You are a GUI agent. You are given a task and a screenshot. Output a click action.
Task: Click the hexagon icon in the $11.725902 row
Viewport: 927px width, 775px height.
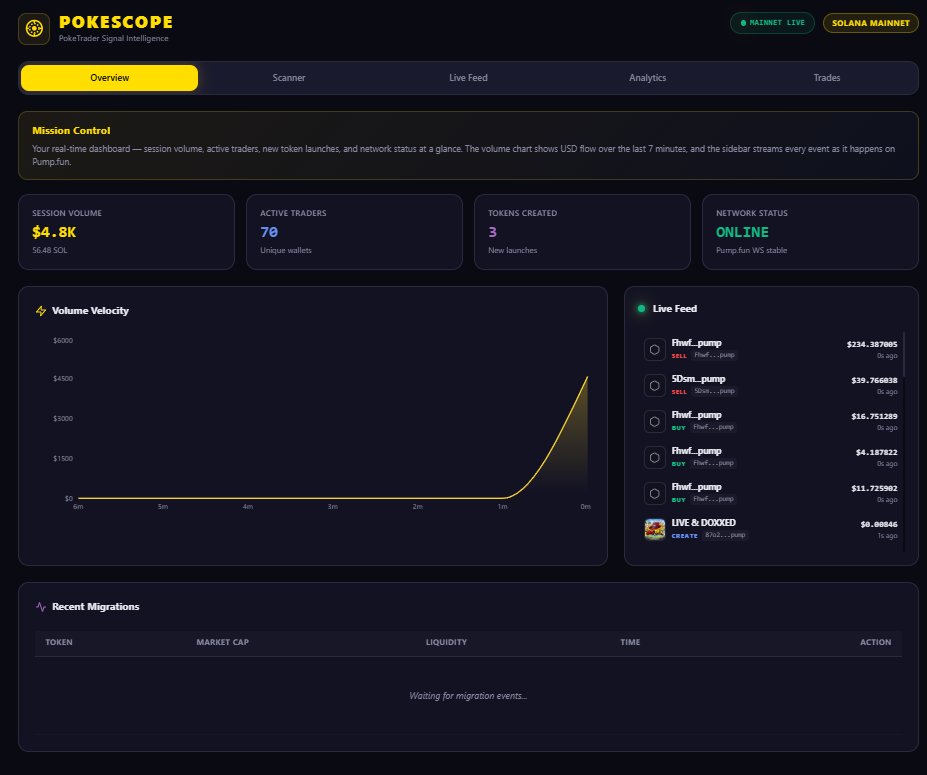(x=654, y=494)
